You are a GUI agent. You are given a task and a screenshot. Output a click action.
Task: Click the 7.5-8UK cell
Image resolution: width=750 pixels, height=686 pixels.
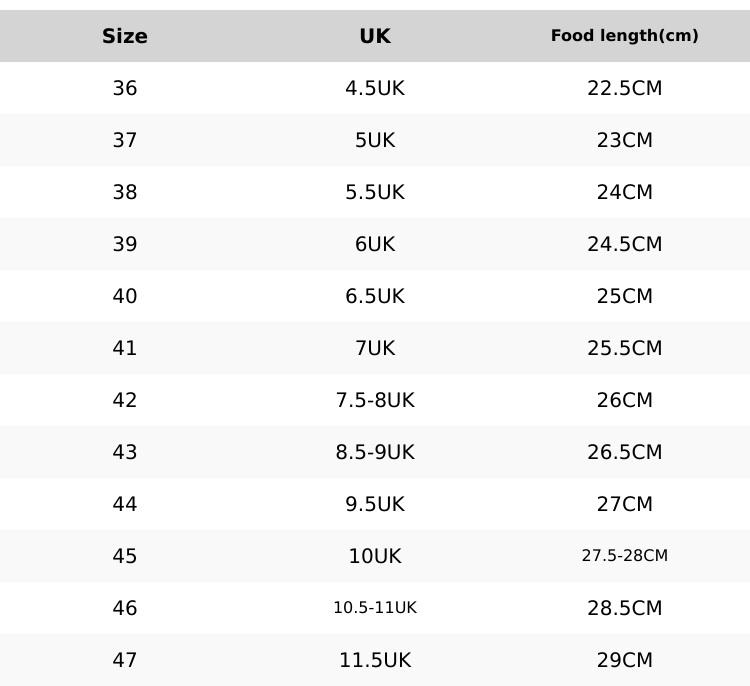point(375,400)
